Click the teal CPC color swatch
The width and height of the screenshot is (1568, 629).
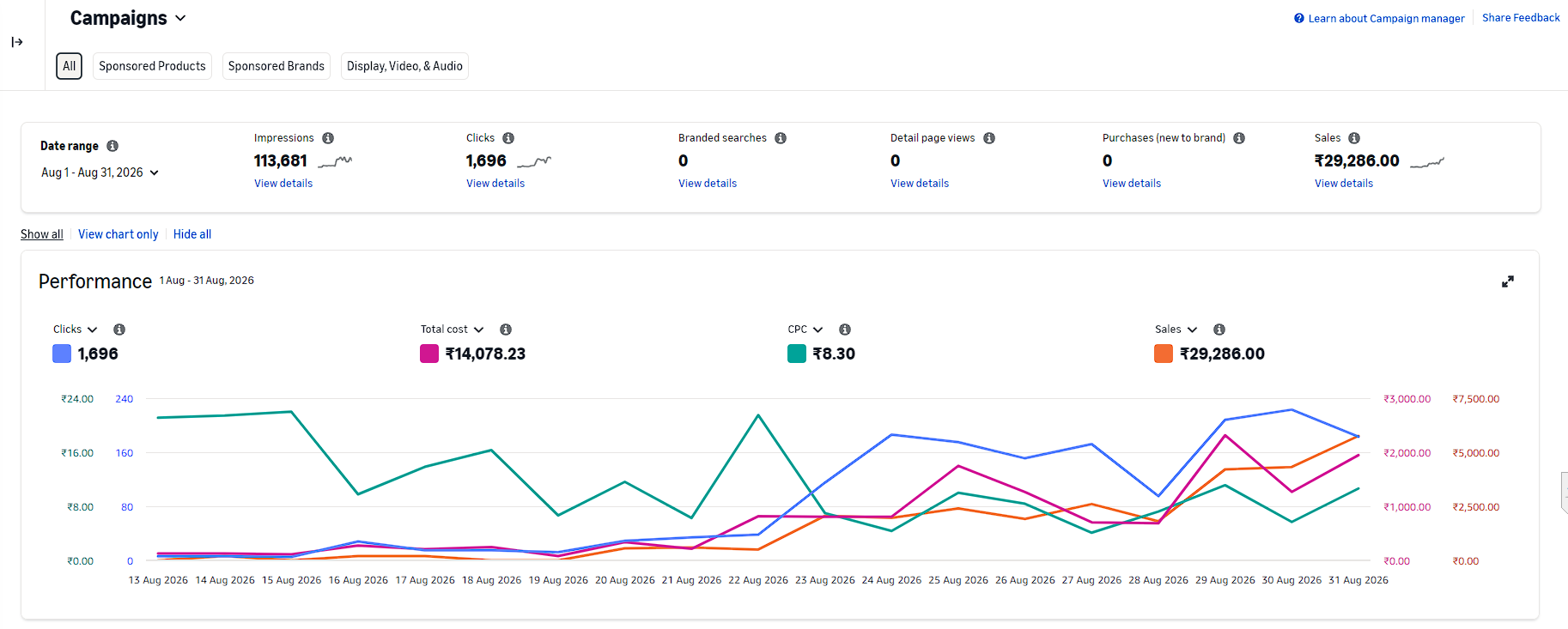coord(797,354)
